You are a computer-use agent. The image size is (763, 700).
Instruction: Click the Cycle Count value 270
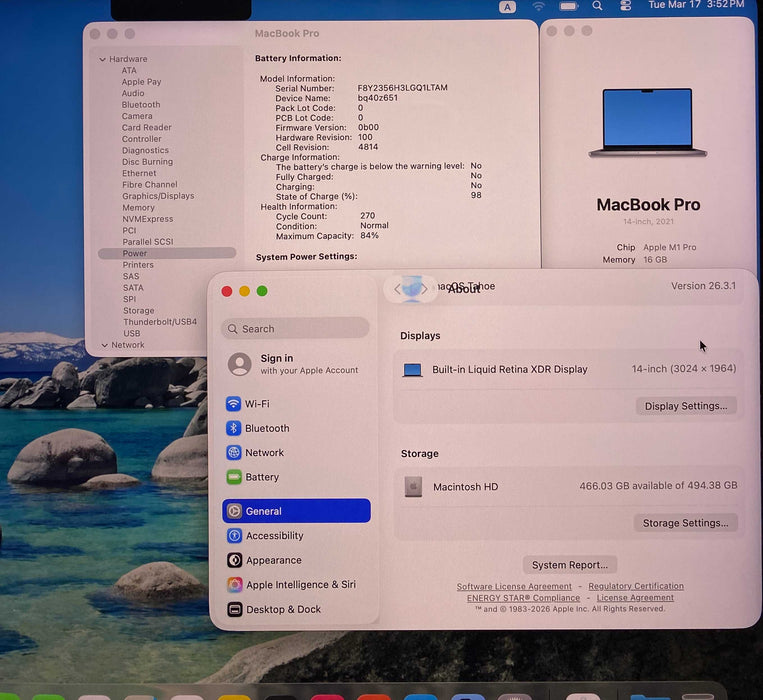(367, 215)
